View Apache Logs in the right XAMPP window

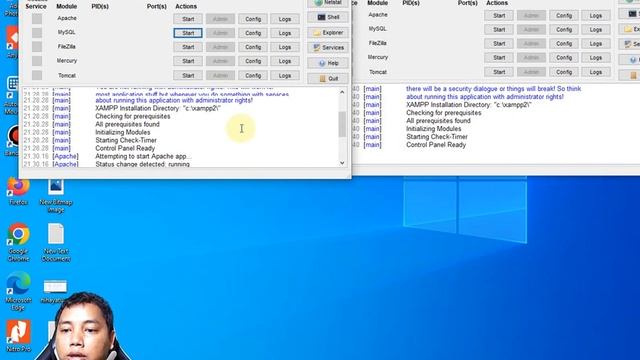coord(596,16)
